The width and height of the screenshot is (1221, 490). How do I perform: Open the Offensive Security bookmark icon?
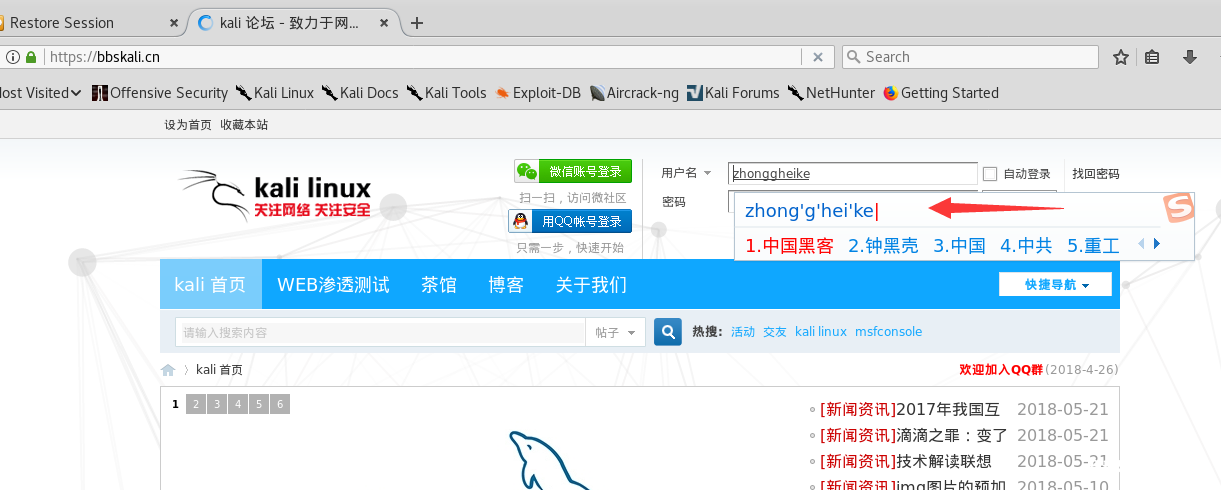[99, 93]
